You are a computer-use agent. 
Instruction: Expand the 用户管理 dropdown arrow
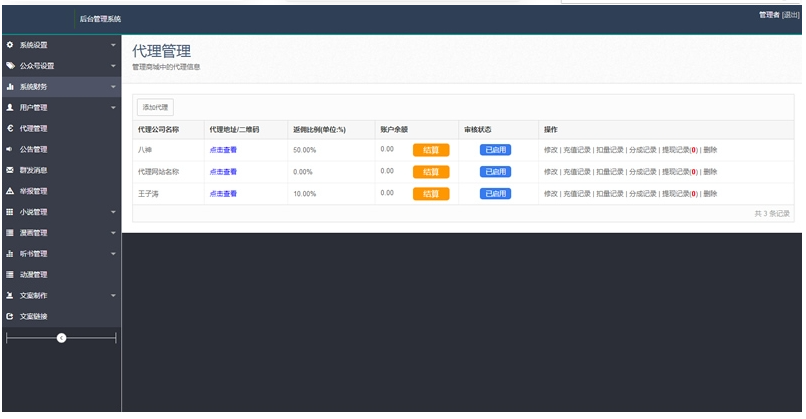tap(113, 108)
